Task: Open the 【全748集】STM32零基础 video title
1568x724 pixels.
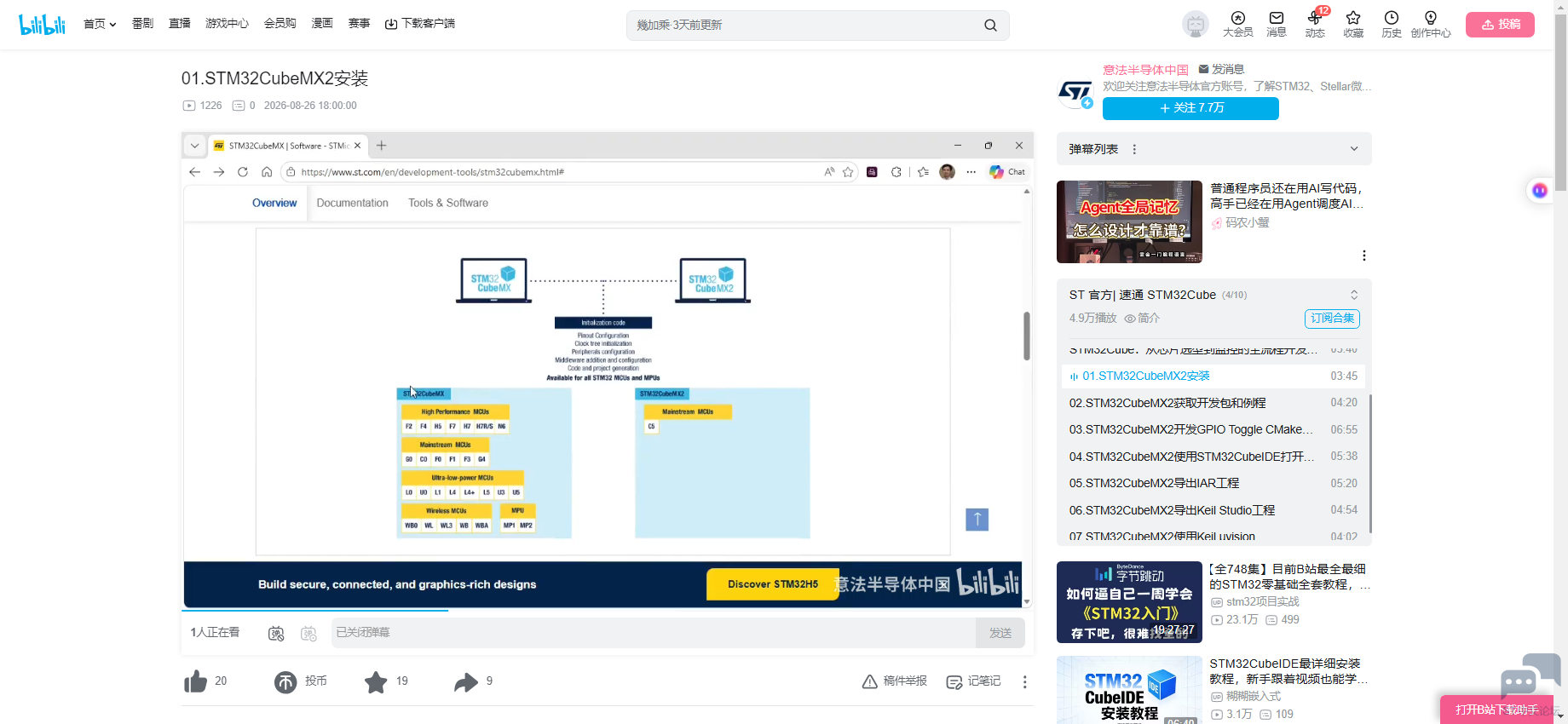Action: pos(1290,577)
